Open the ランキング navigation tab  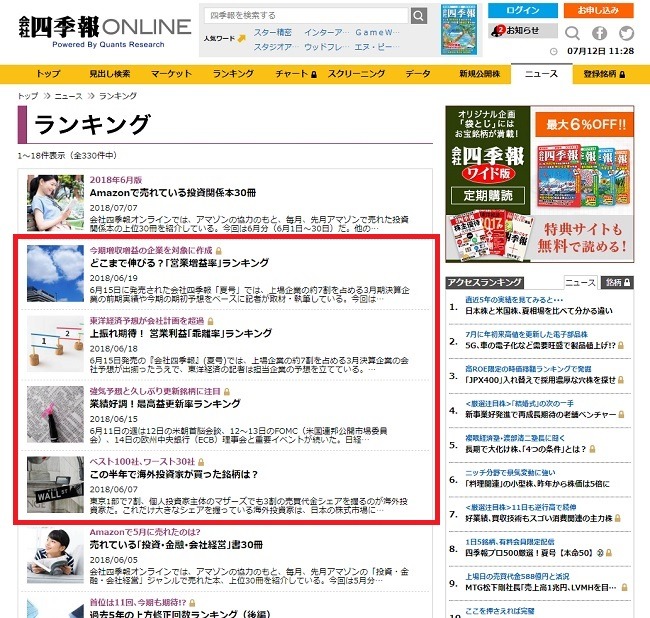233,74
